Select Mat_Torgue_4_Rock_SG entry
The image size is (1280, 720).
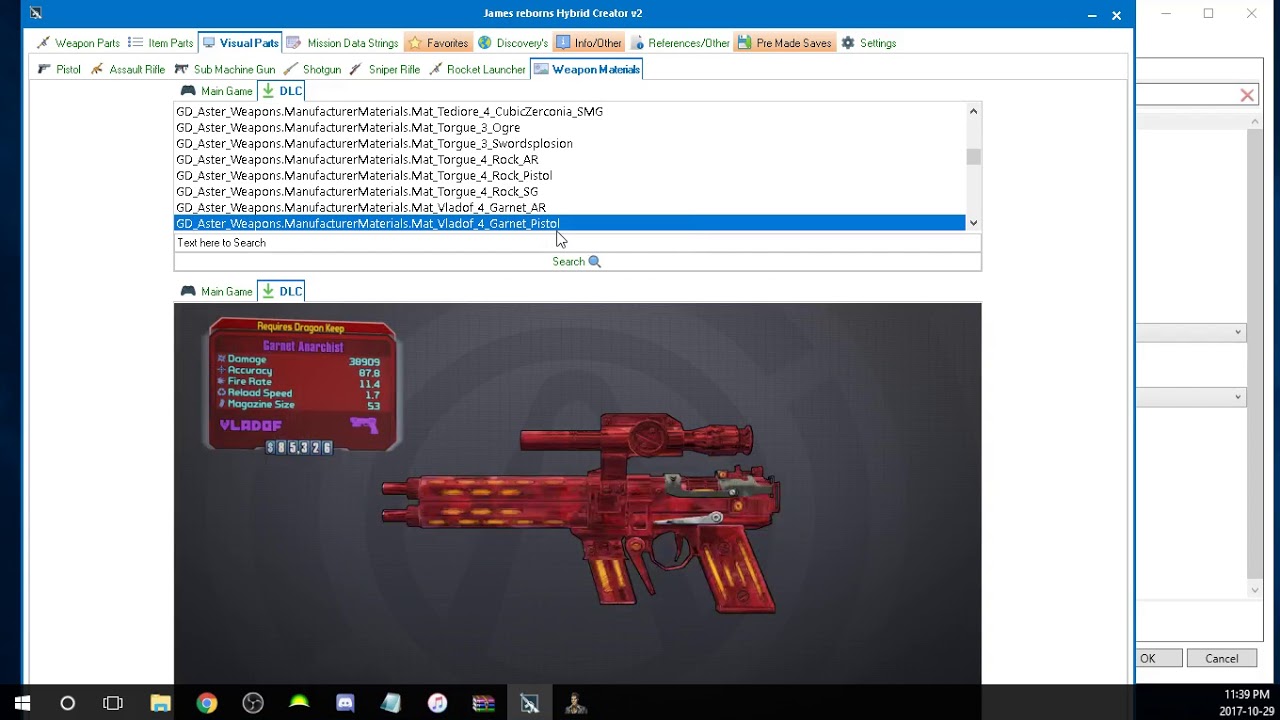click(x=569, y=191)
